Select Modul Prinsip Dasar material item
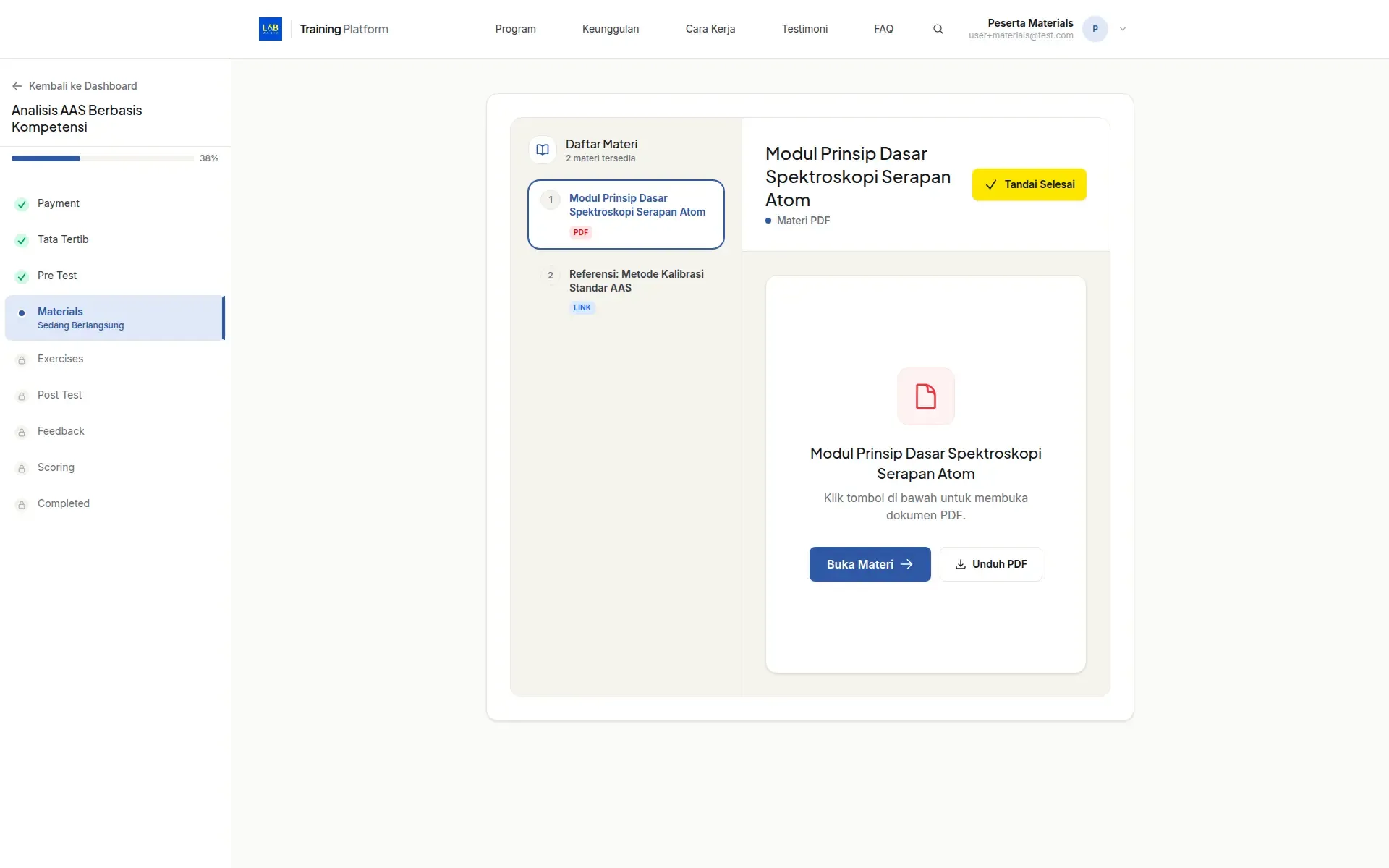Screen dimensions: 1389x868 (626, 214)
